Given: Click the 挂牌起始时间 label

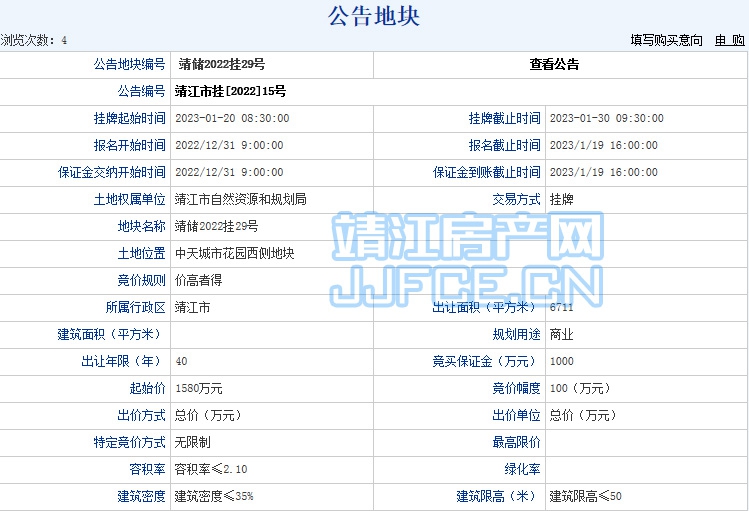Looking at the screenshot, I should pyautogui.click(x=129, y=118).
